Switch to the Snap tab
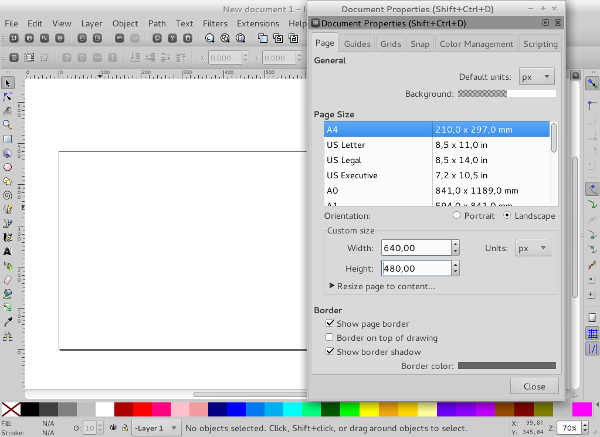The image size is (600, 437). coord(420,44)
